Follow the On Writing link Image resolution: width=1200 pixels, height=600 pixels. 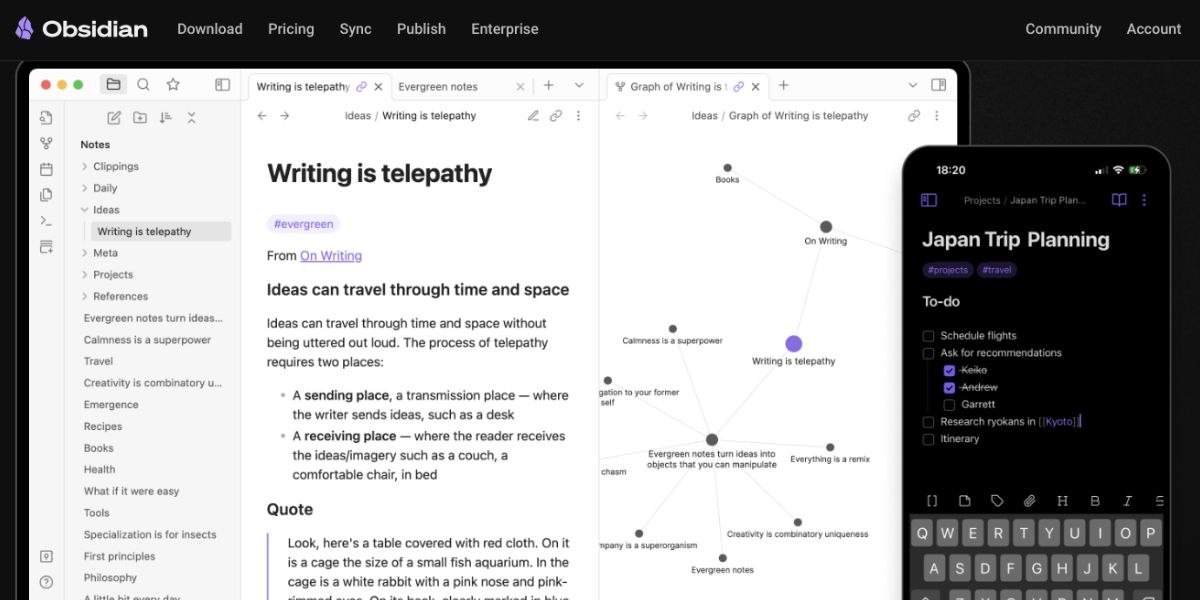point(331,256)
